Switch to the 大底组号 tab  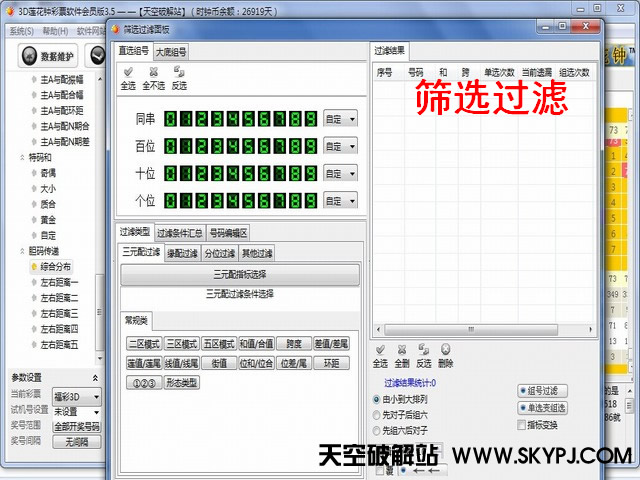coord(171,51)
